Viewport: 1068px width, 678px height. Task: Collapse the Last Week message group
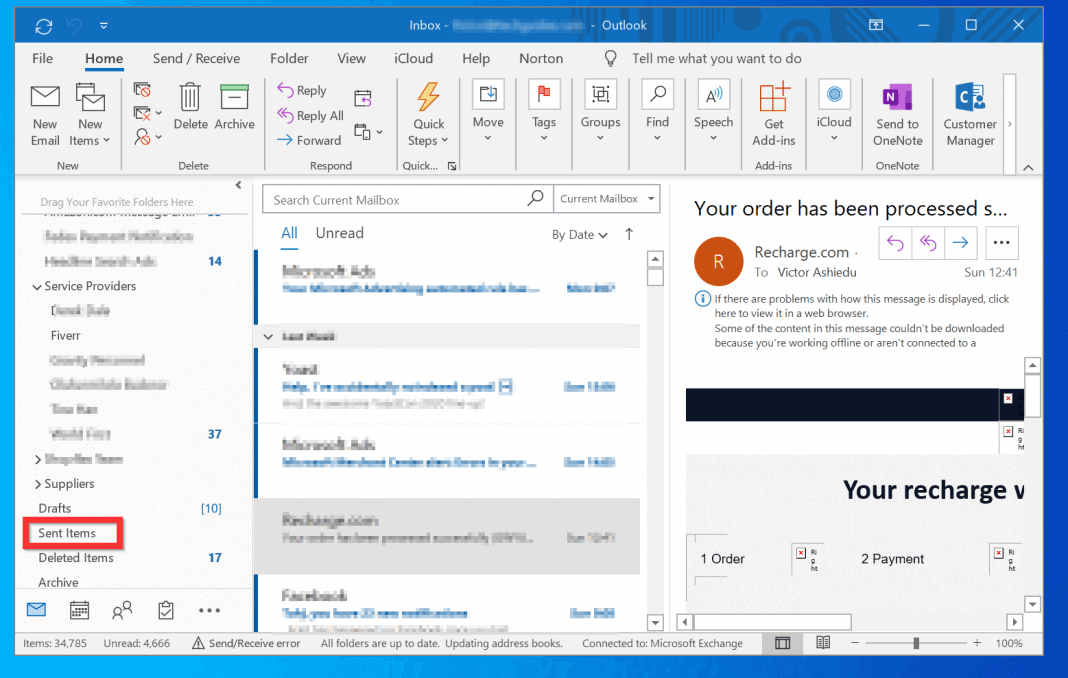268,337
